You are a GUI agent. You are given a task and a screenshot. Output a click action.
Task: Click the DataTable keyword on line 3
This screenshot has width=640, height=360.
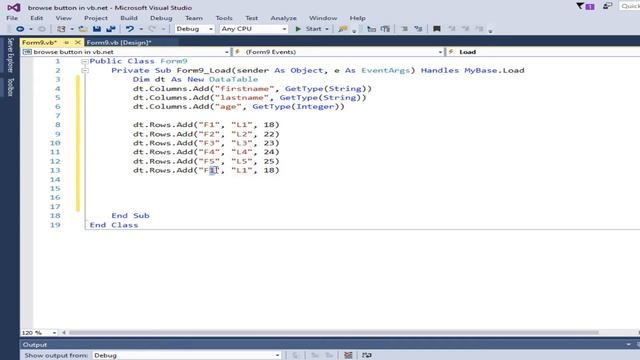[233, 79]
